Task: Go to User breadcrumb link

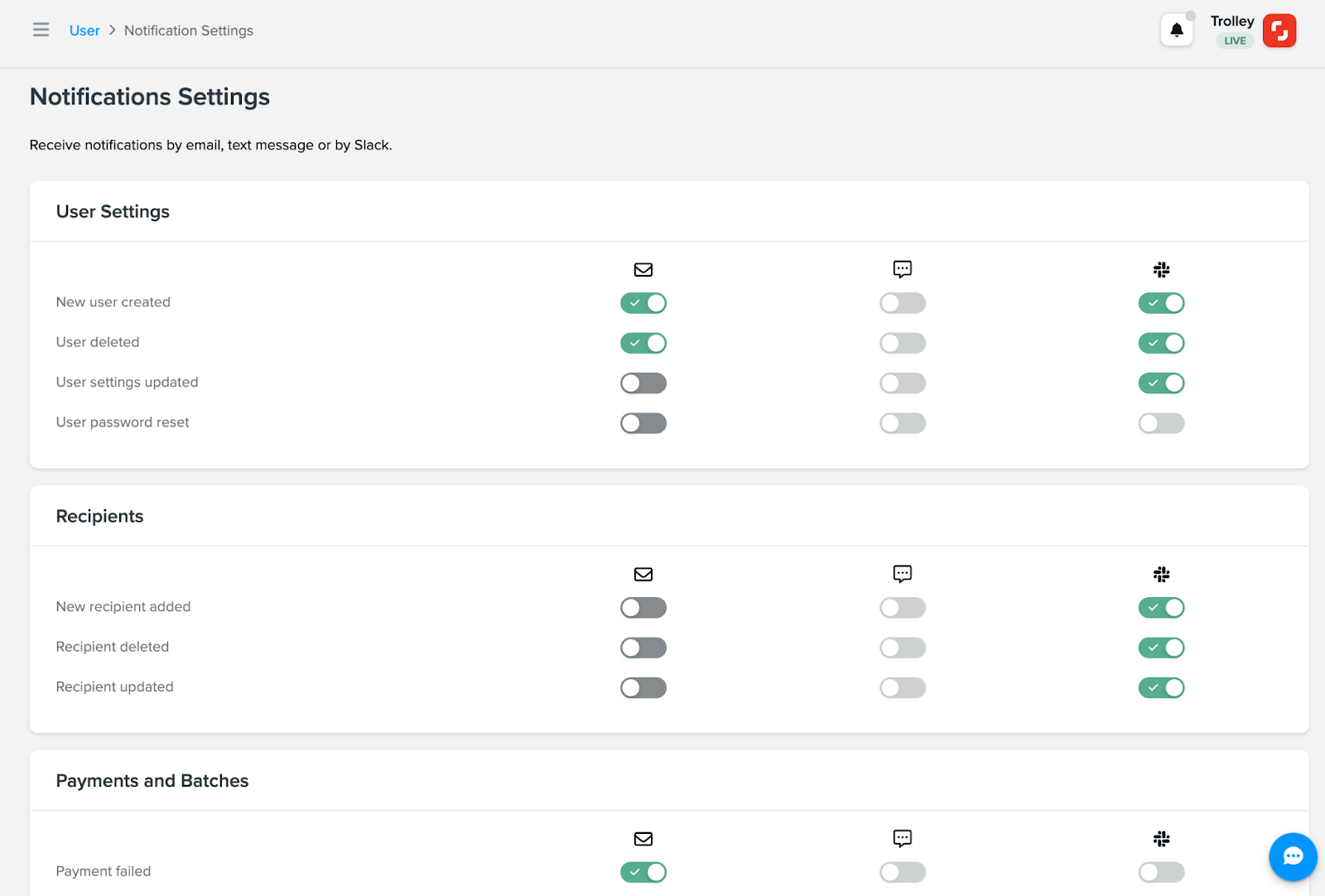Action: pyautogui.click(x=84, y=31)
